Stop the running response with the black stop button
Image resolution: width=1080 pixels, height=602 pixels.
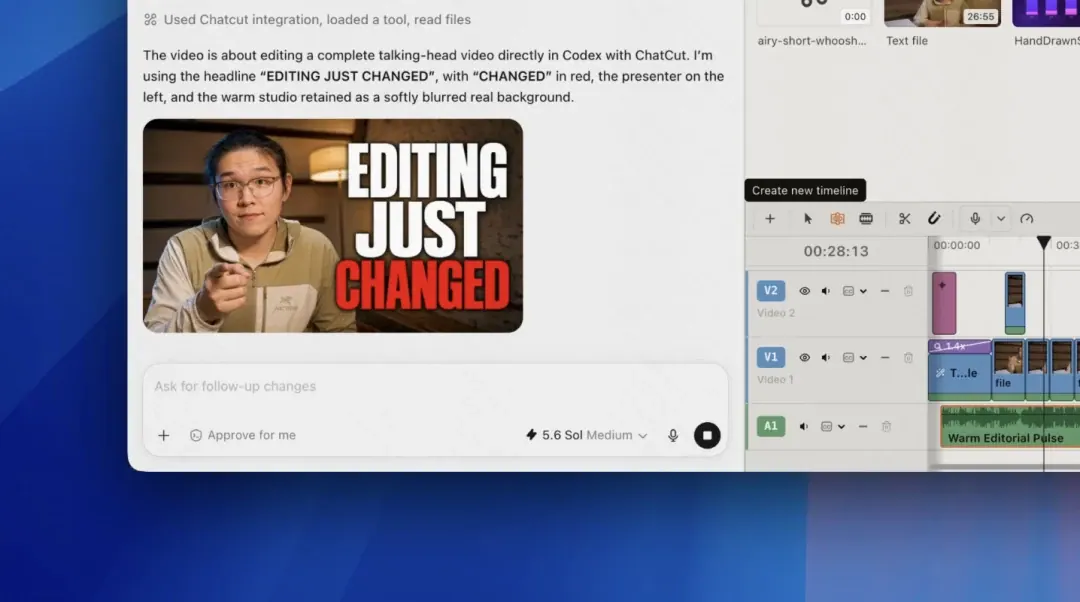tap(707, 435)
